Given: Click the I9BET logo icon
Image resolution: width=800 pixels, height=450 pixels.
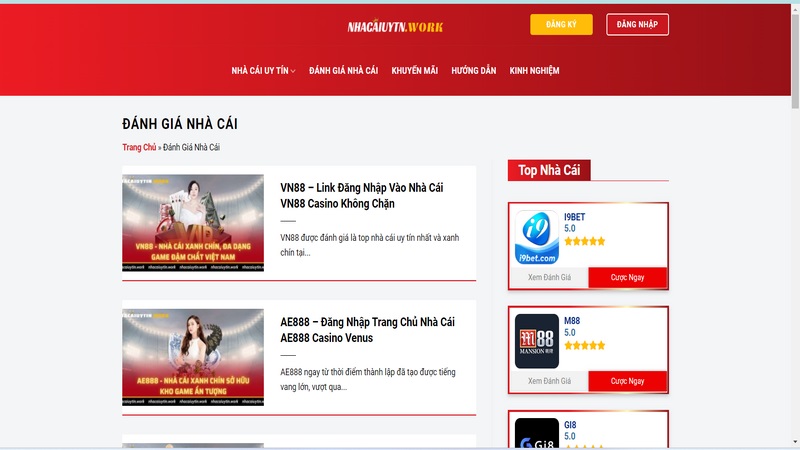Looking at the screenshot, I should [537, 237].
